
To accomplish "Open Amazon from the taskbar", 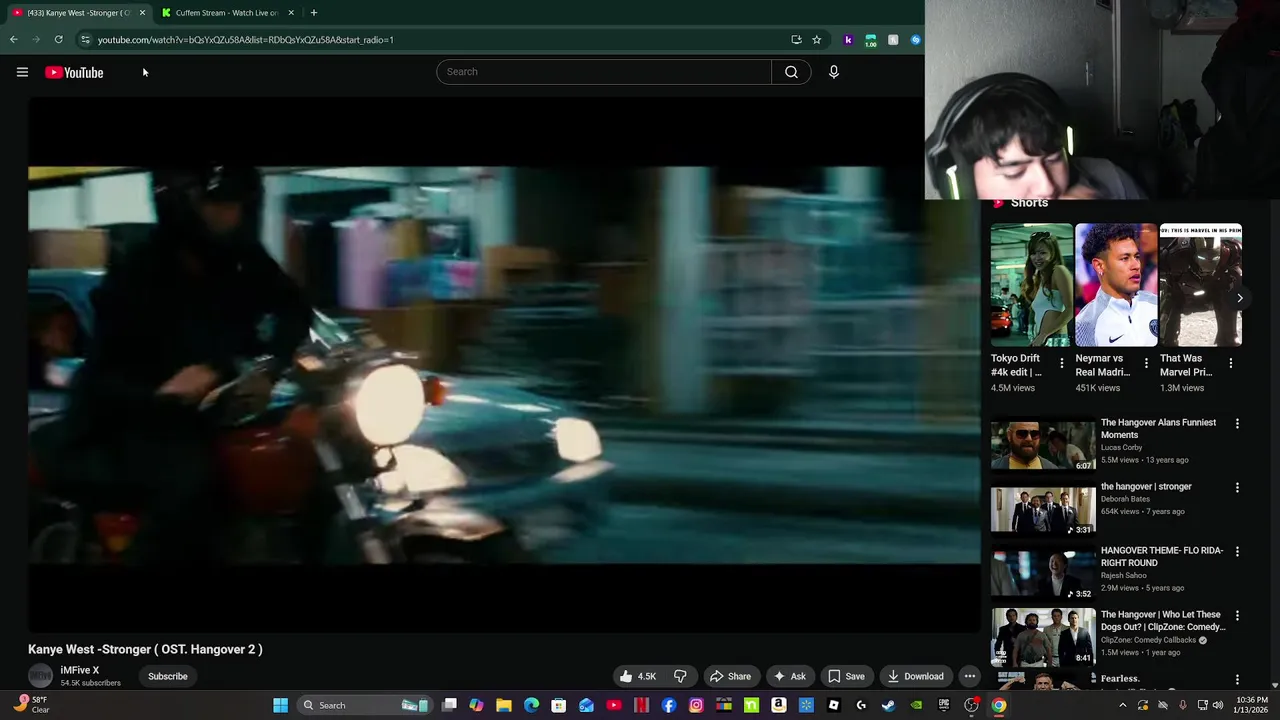I will [778, 706].
